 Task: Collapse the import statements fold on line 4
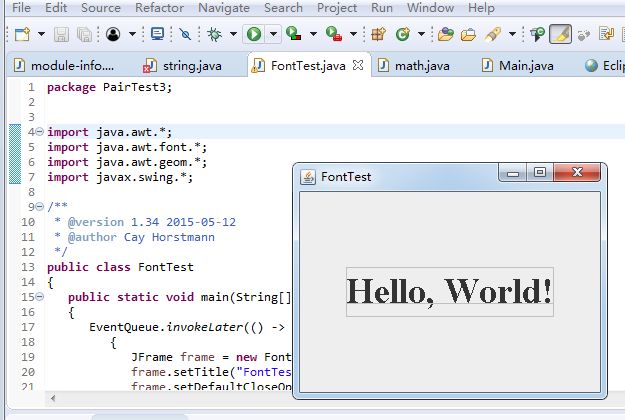39,132
